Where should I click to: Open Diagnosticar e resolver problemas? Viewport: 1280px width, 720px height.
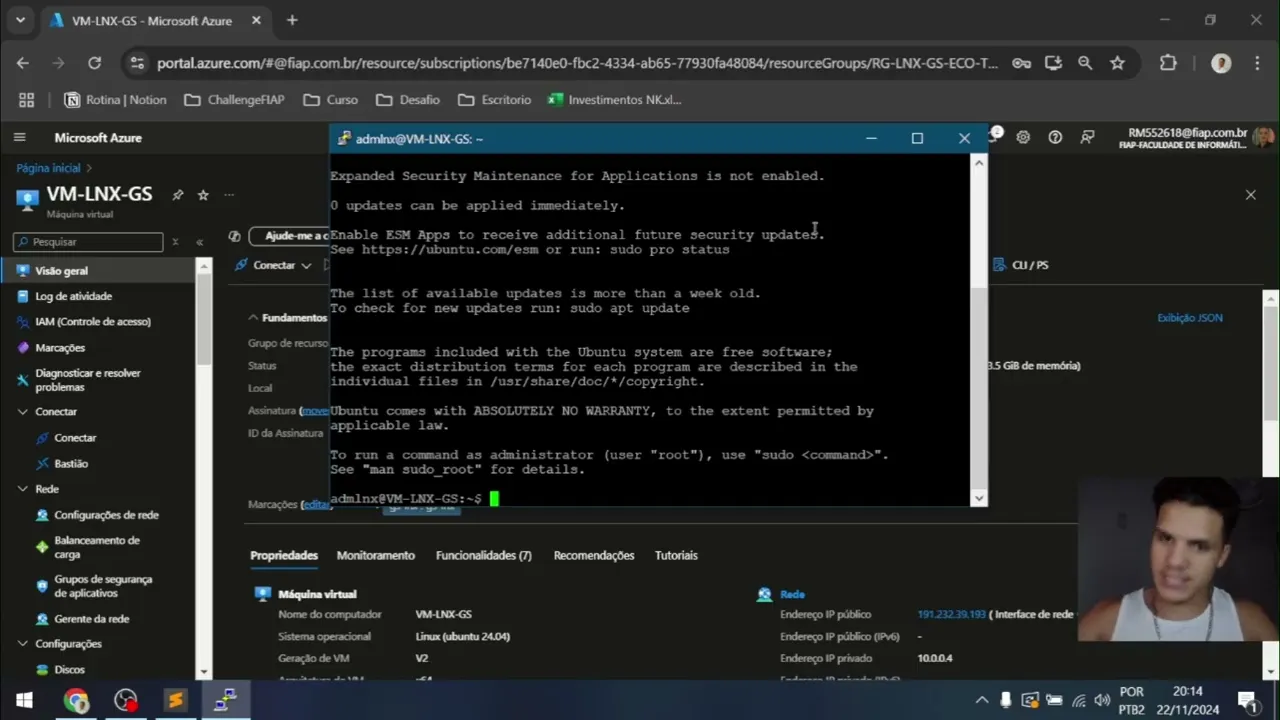tap(88, 380)
